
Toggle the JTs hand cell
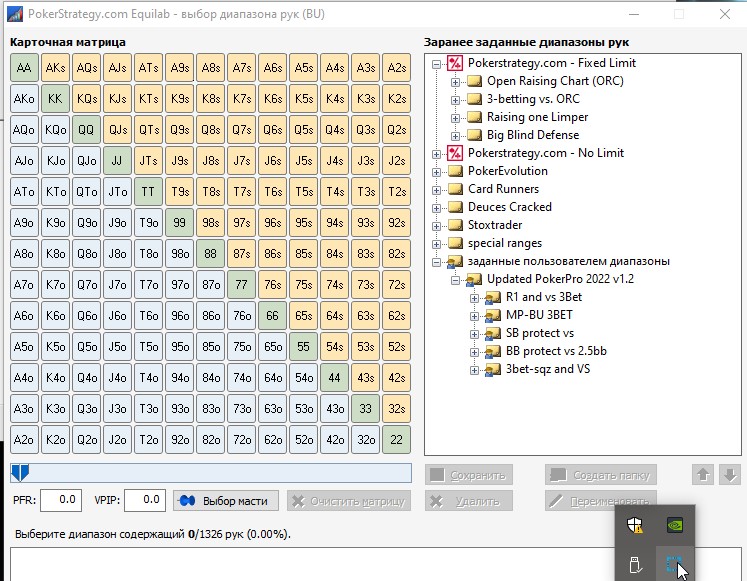pos(148,161)
